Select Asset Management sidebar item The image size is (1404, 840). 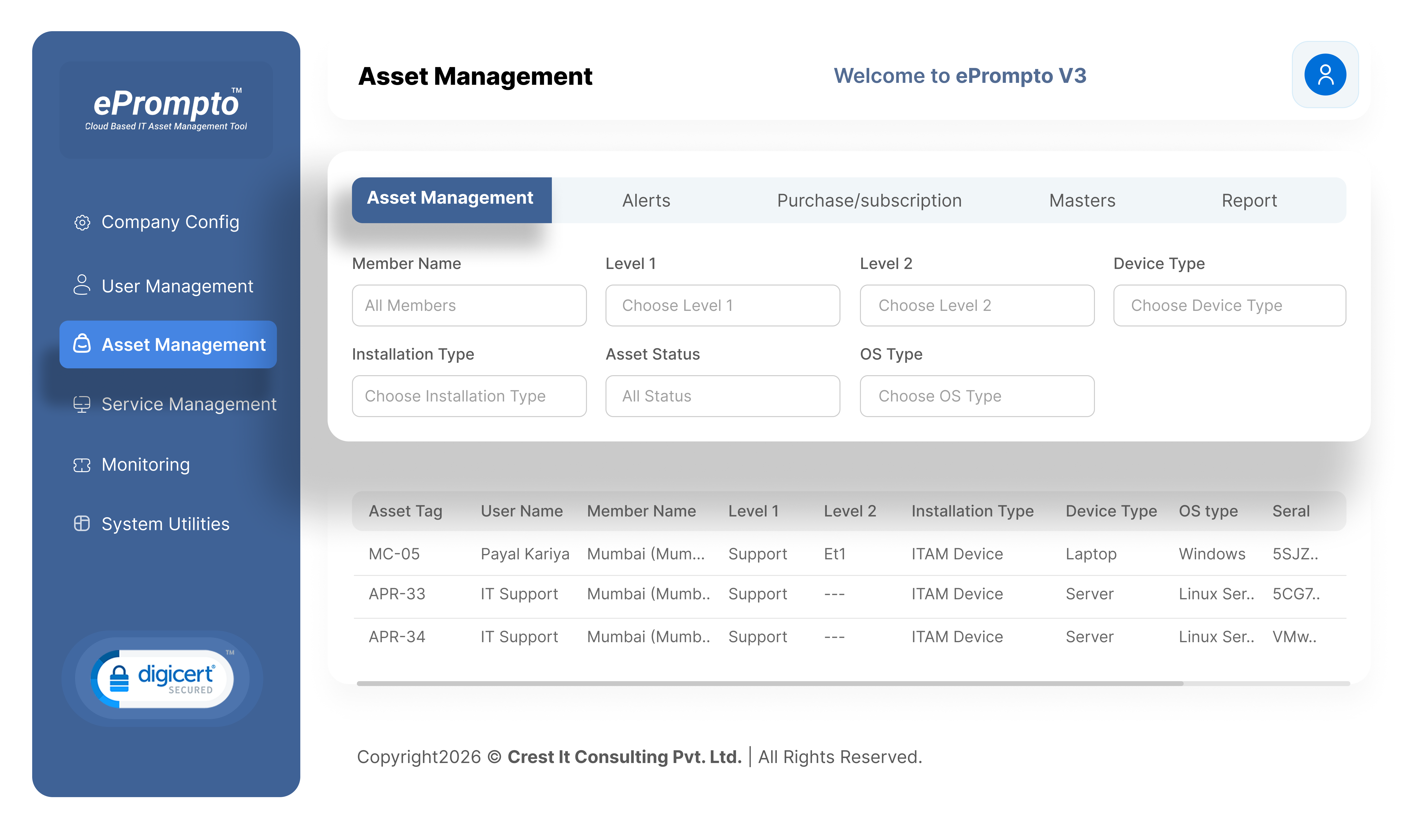[168, 344]
